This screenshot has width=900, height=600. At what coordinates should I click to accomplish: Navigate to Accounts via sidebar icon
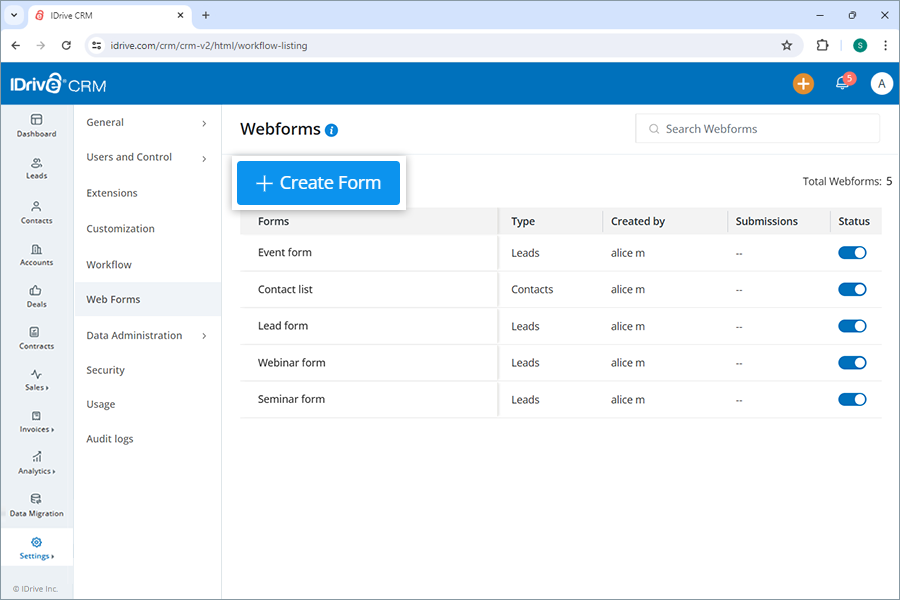coord(37,254)
